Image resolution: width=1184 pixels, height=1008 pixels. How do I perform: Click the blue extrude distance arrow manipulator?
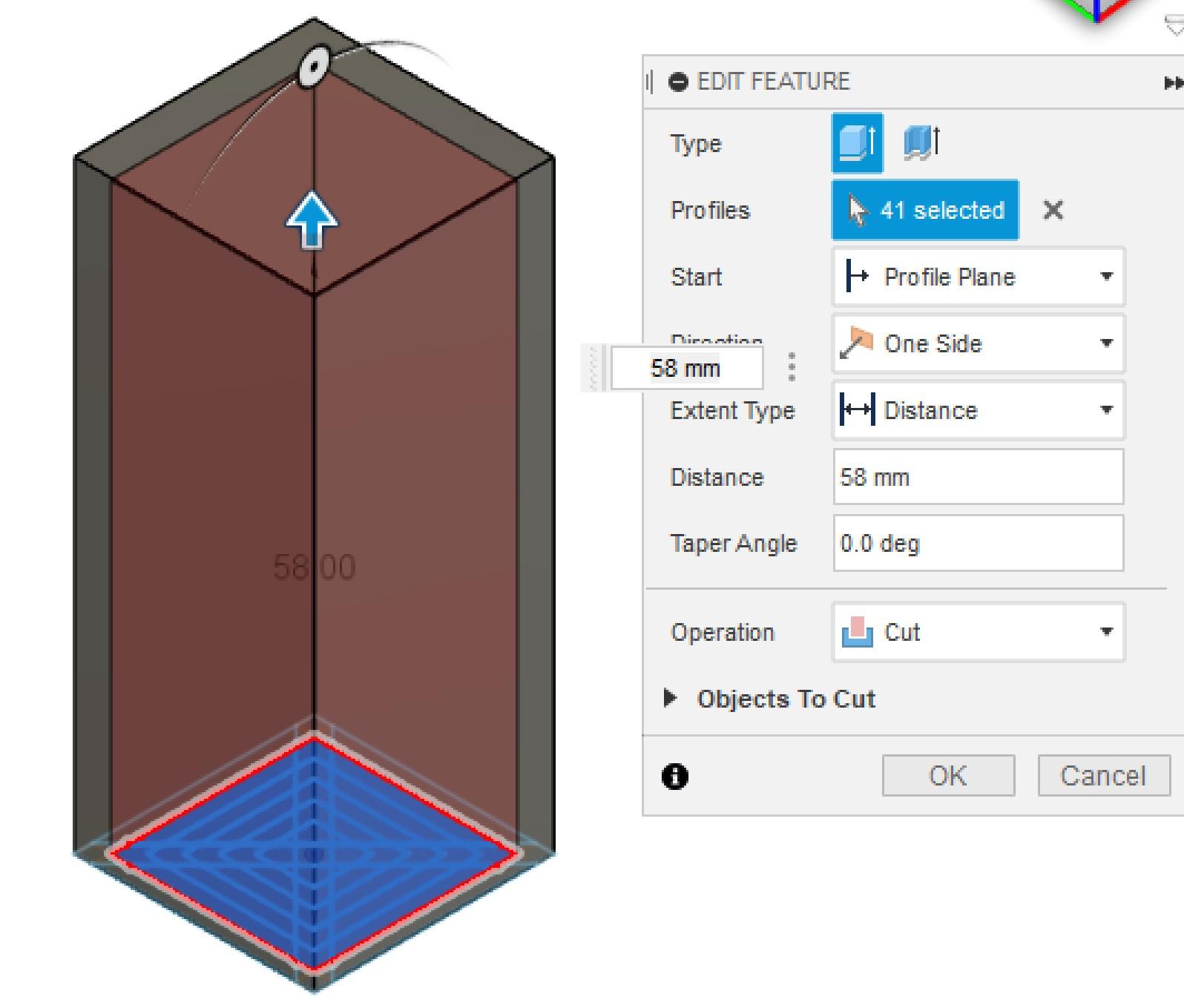point(312,220)
